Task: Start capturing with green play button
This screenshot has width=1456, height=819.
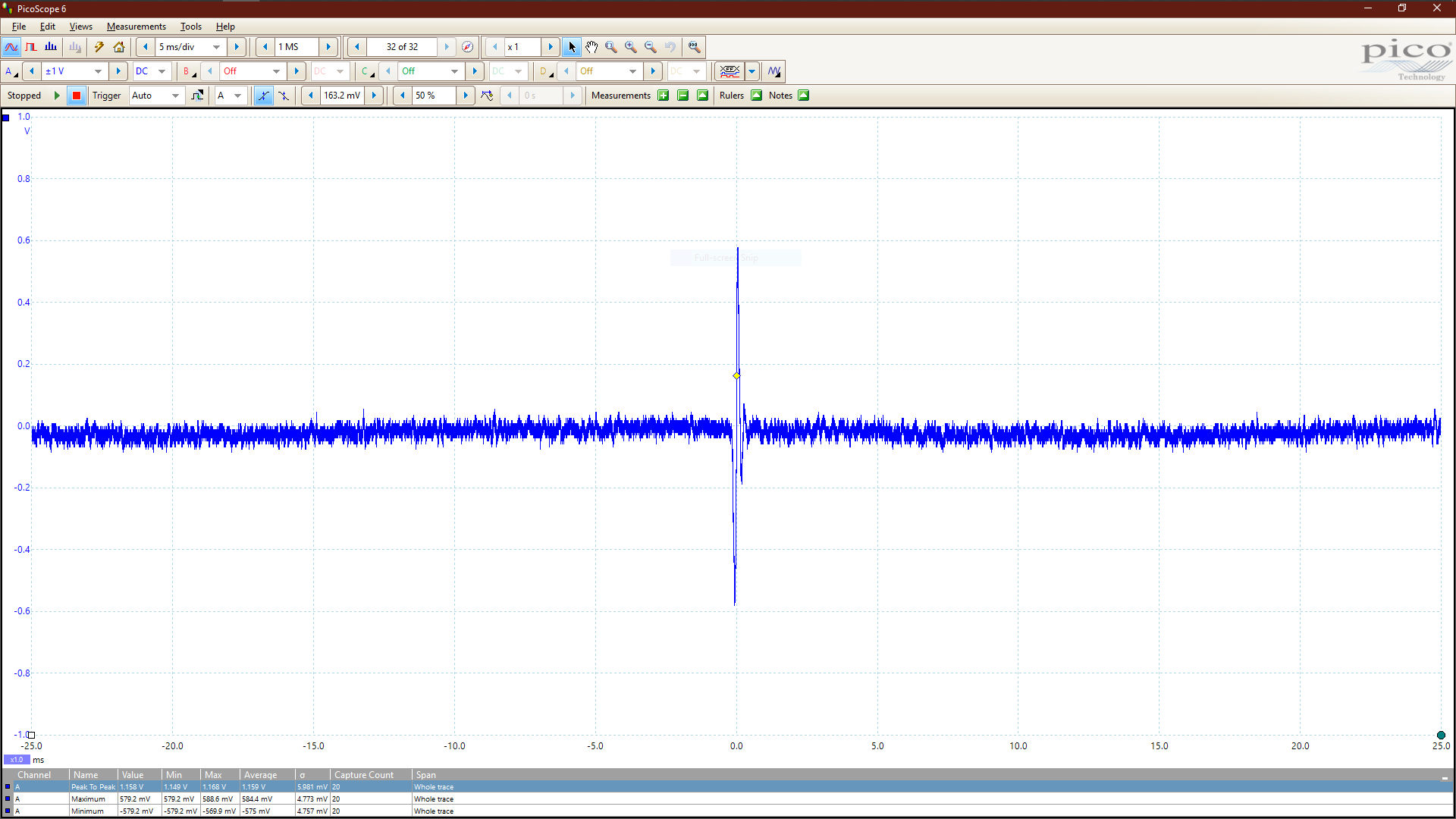Action: [x=57, y=96]
